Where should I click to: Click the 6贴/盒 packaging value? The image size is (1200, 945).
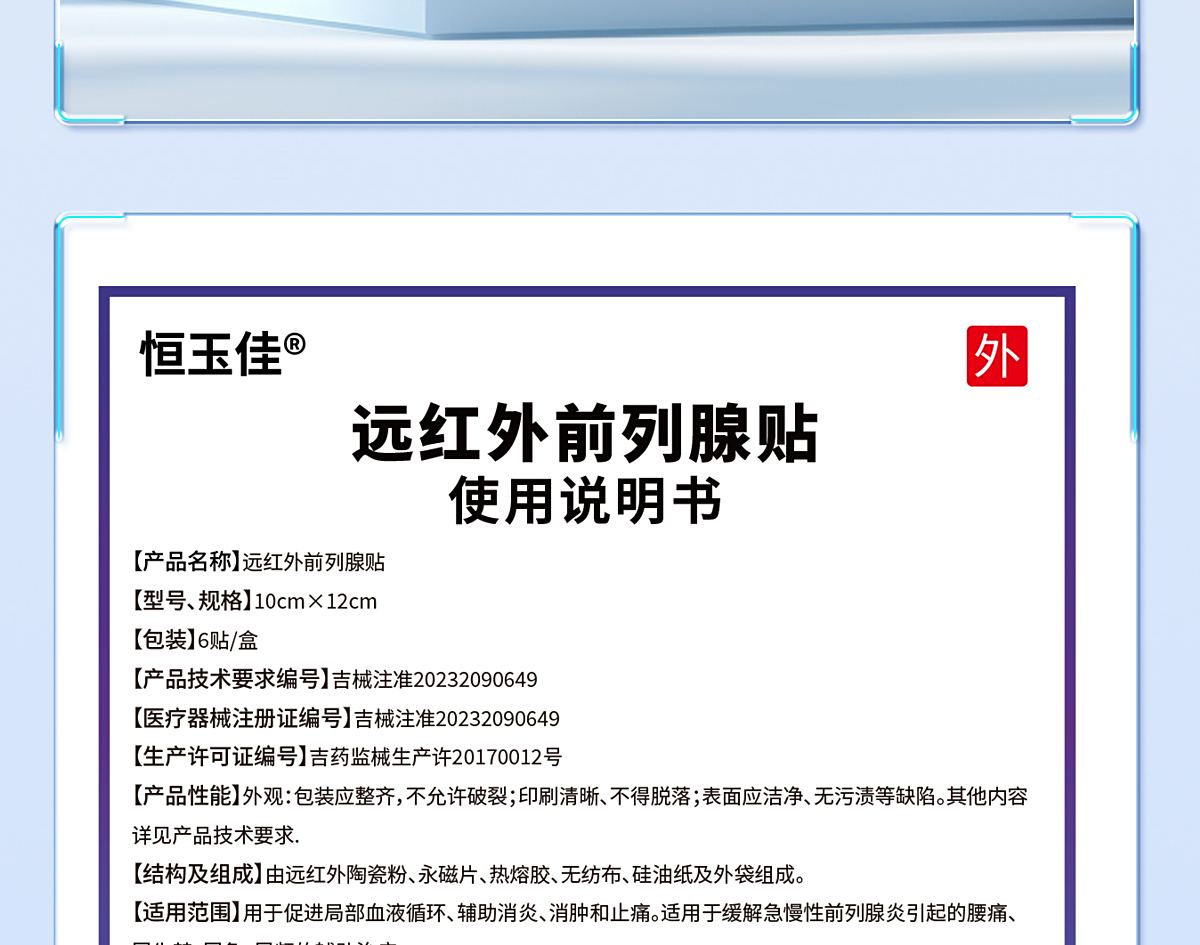(x=228, y=640)
